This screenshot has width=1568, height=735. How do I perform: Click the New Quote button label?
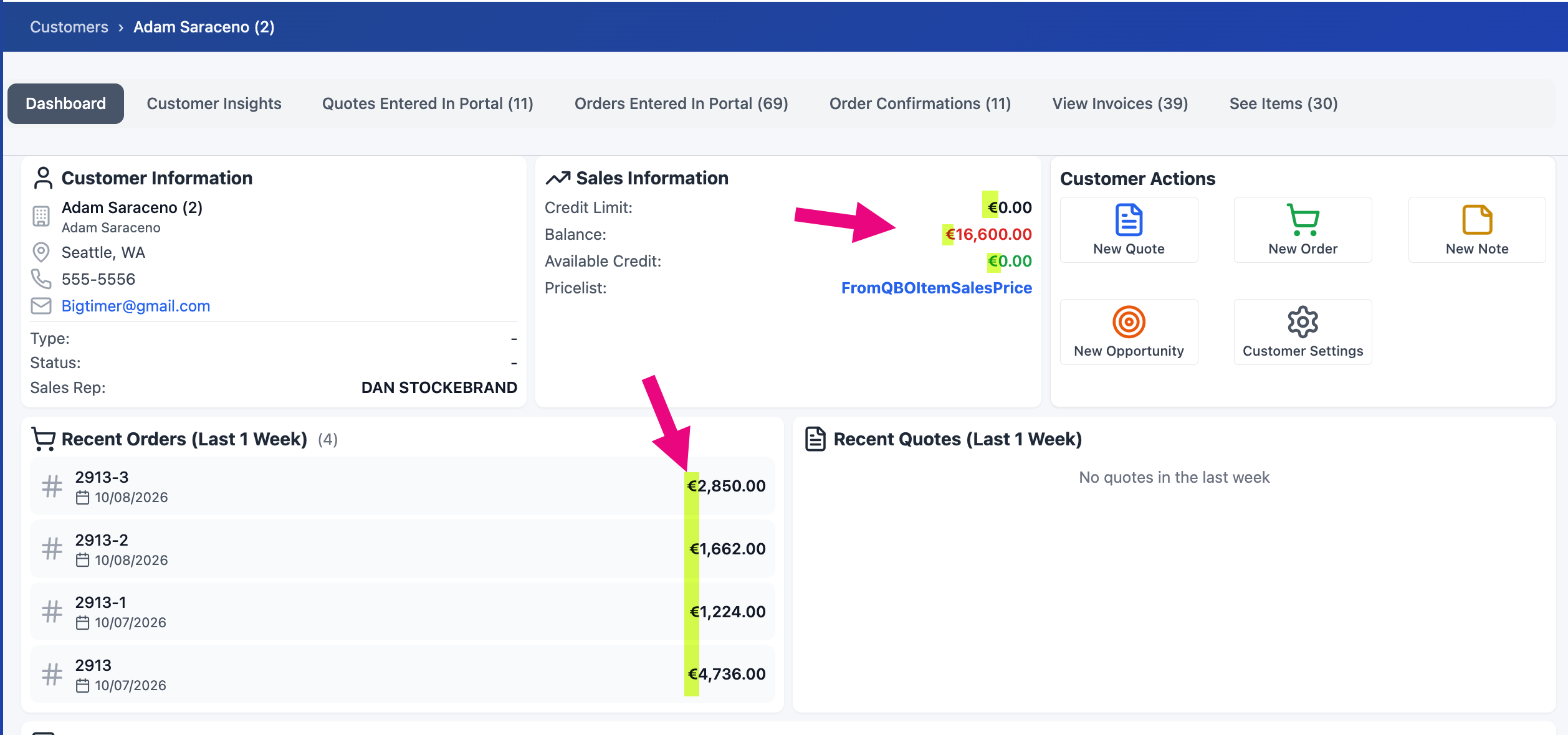pos(1129,249)
